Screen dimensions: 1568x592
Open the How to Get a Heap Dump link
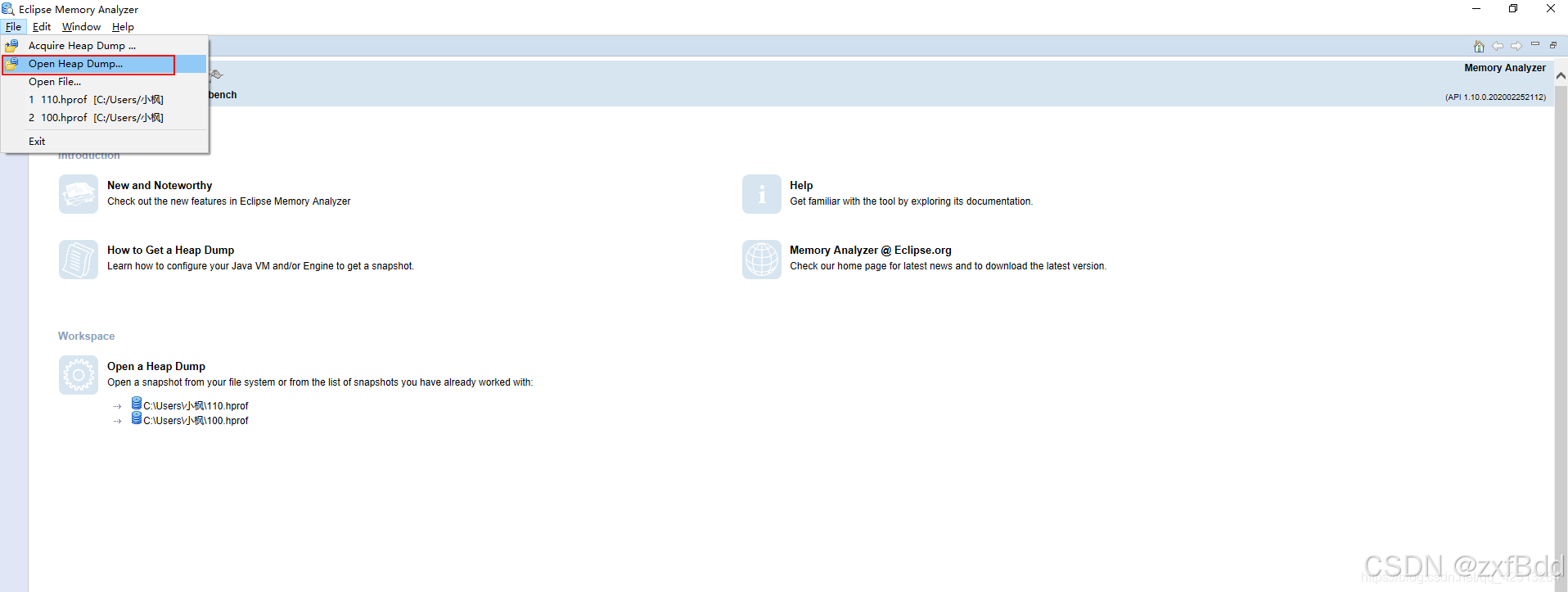[x=170, y=251]
